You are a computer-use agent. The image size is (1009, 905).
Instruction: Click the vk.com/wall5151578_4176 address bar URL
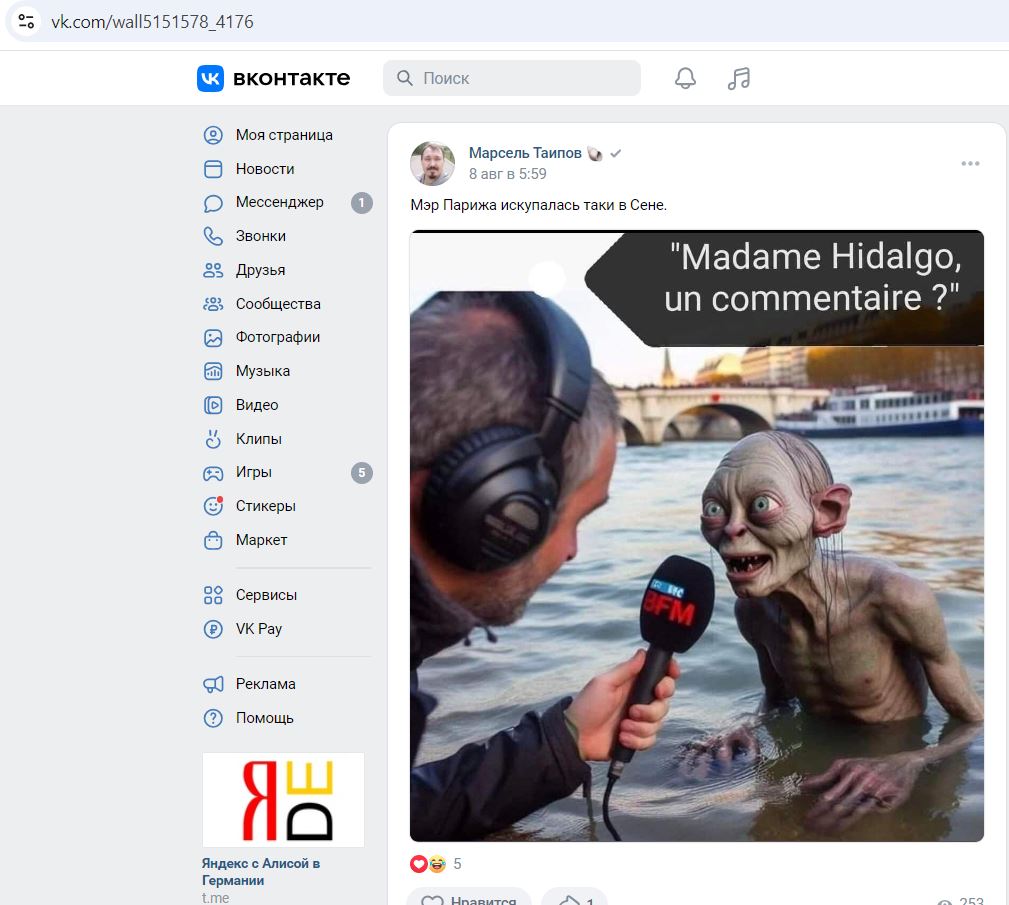[x=153, y=22]
